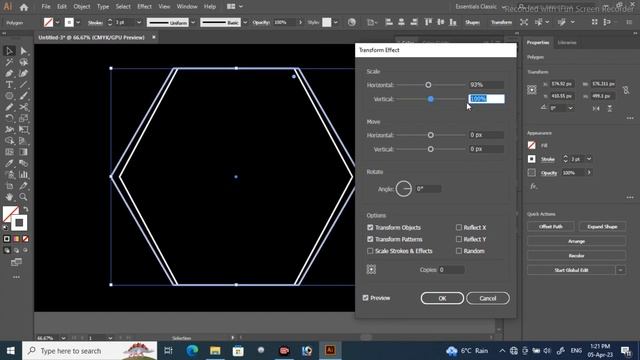Toggle Transform Patterns checkbox
Viewport: 640px width, 360px height.
pyautogui.click(x=370, y=239)
